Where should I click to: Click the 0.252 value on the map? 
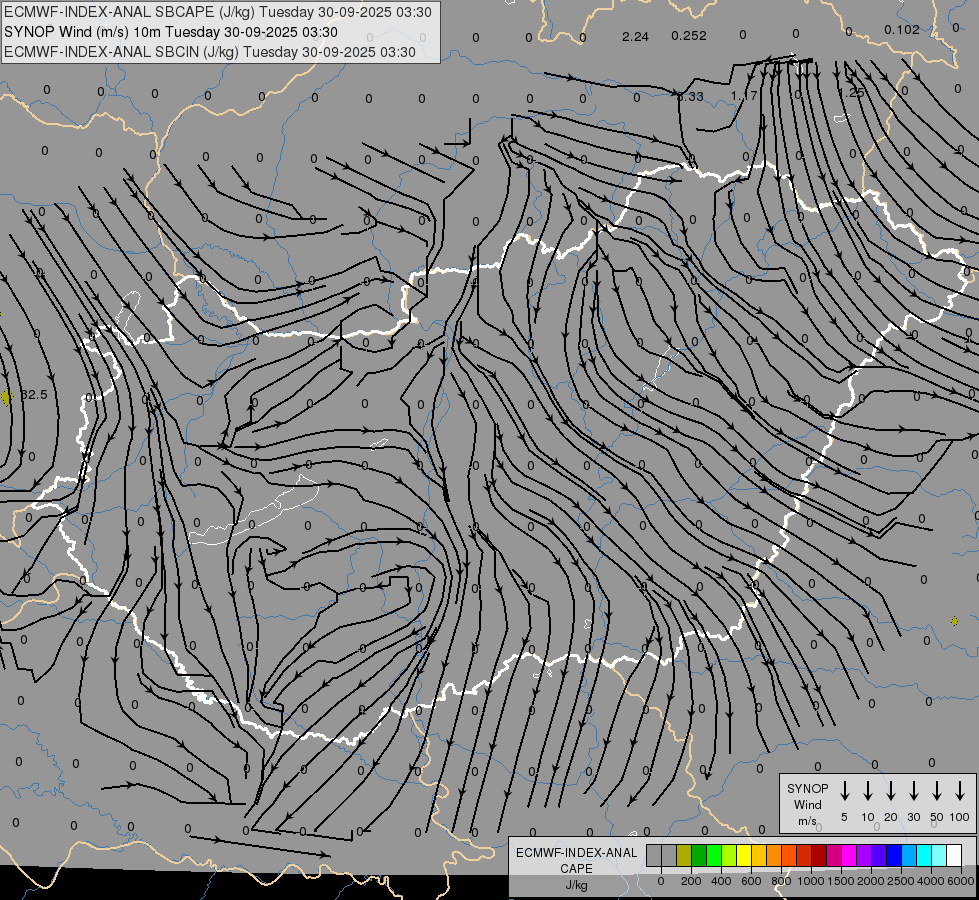point(689,36)
